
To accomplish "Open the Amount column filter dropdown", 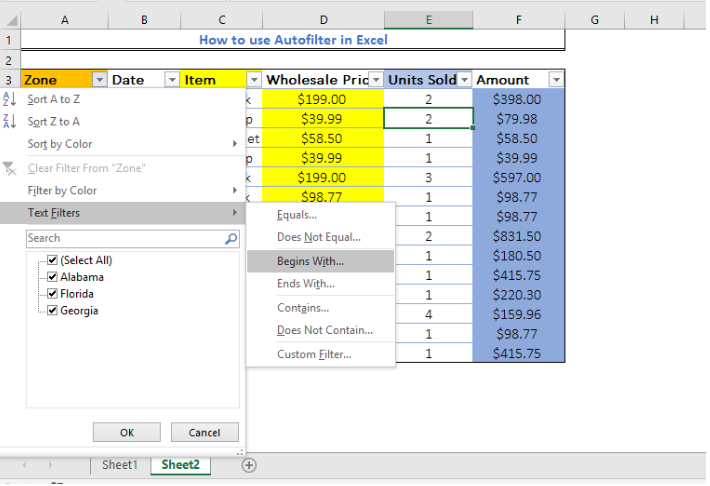I will coord(556,80).
